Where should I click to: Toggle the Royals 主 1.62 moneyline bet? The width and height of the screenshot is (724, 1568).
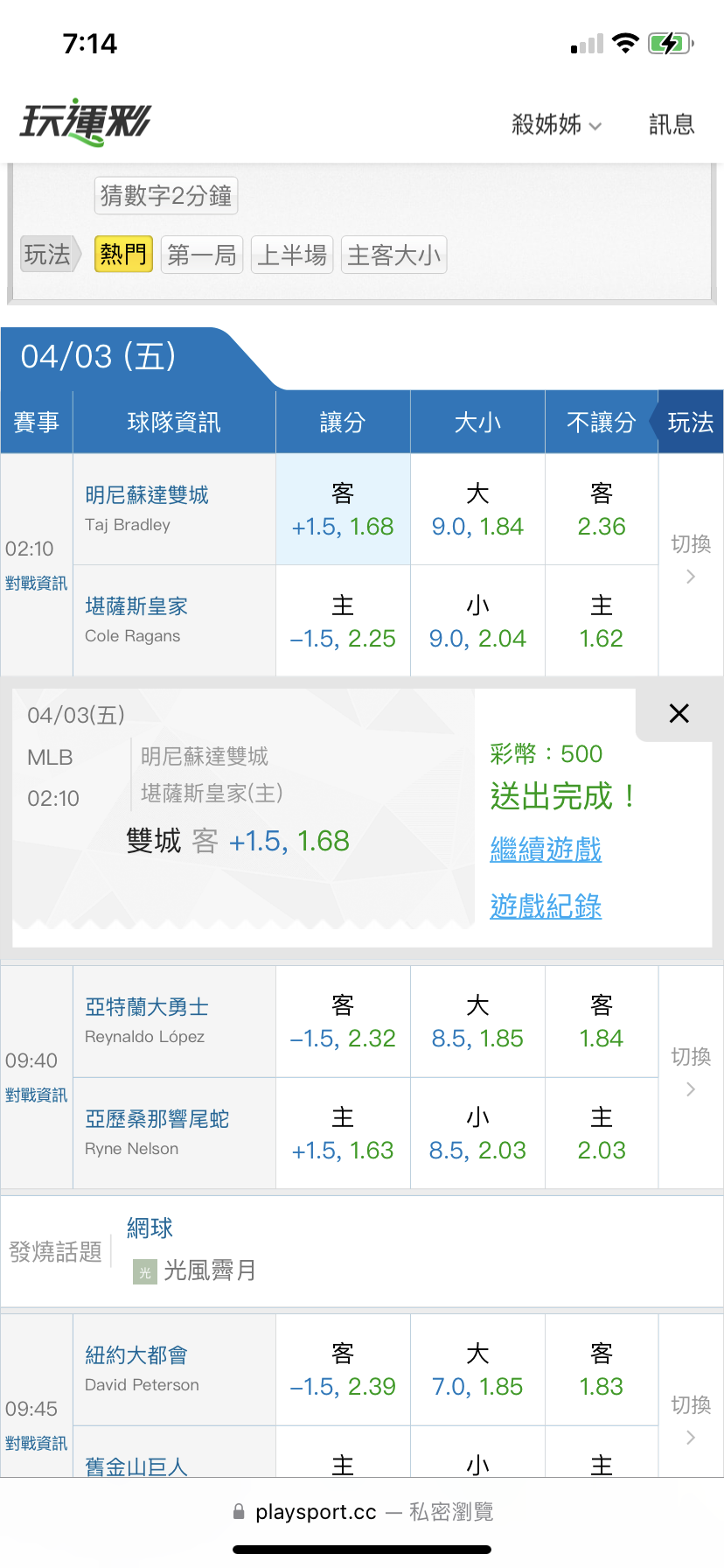click(601, 621)
